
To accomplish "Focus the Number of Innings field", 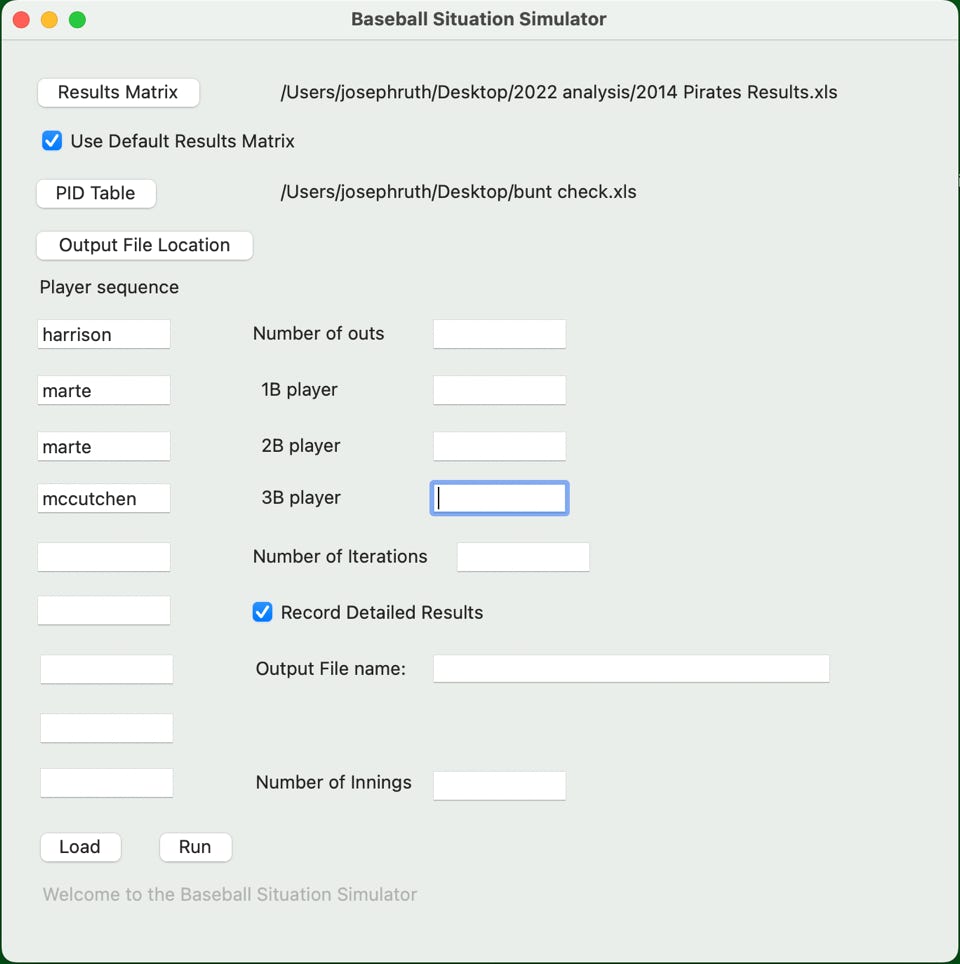I will tap(499, 786).
